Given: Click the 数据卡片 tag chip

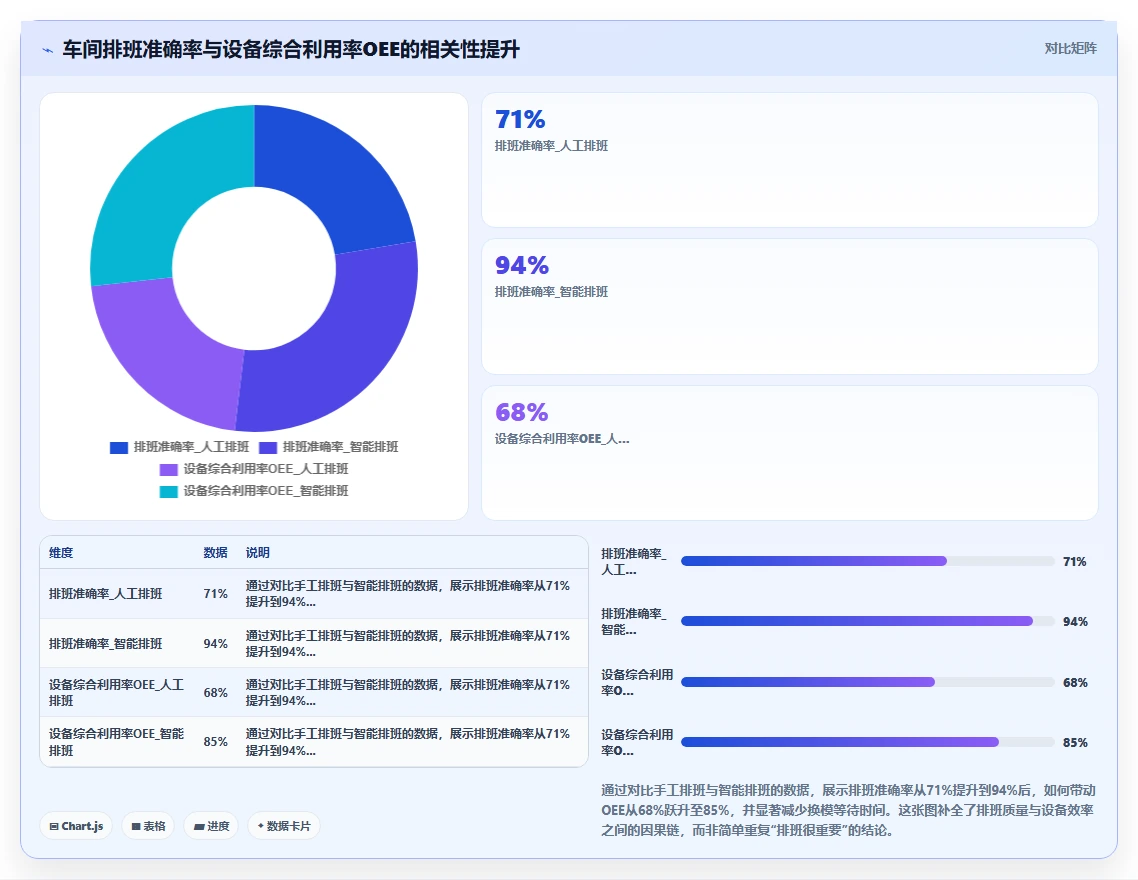Looking at the screenshot, I should [x=284, y=826].
